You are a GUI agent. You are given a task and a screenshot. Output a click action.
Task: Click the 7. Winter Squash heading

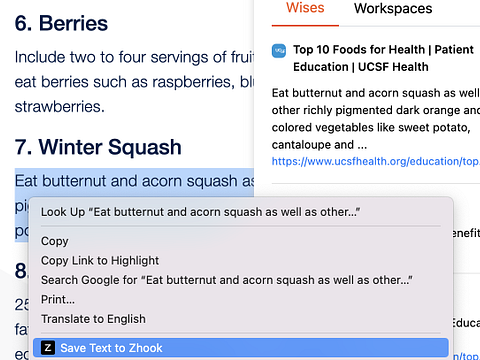pos(98,147)
